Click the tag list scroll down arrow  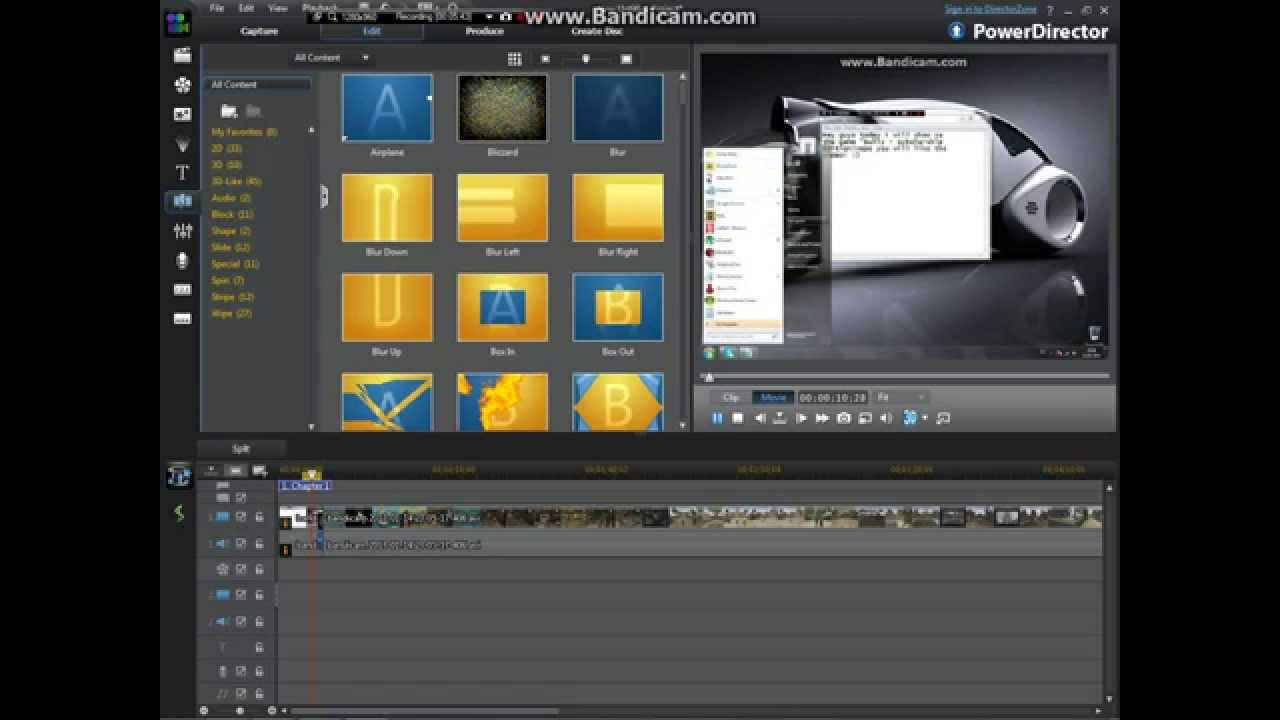click(x=311, y=426)
